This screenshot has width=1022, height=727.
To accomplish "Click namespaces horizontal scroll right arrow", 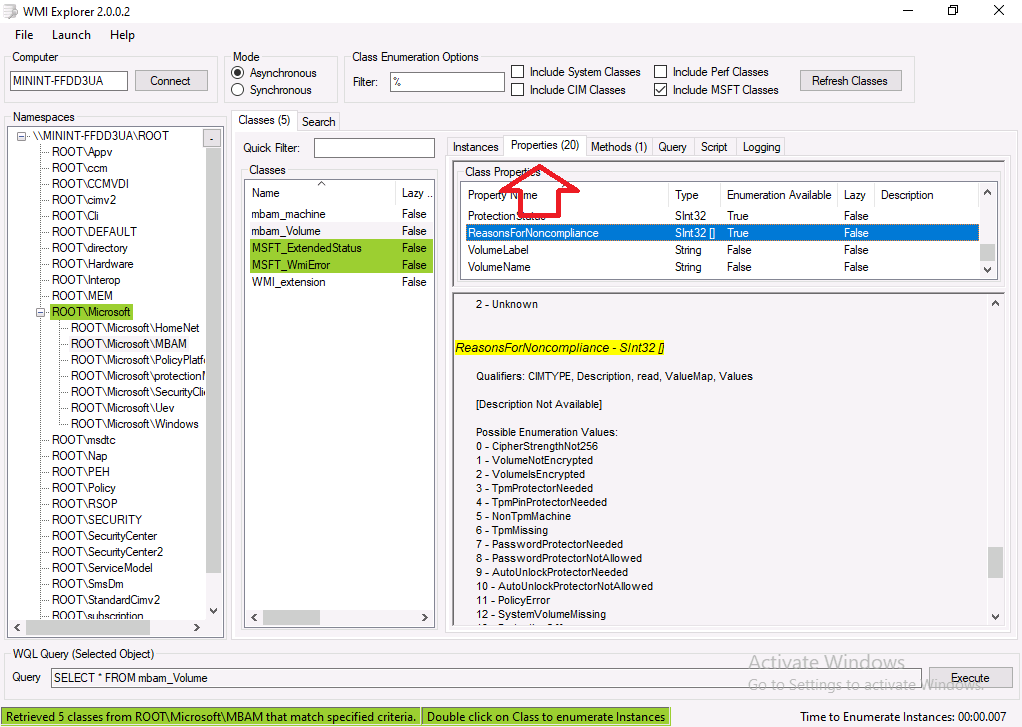I will point(197,627).
